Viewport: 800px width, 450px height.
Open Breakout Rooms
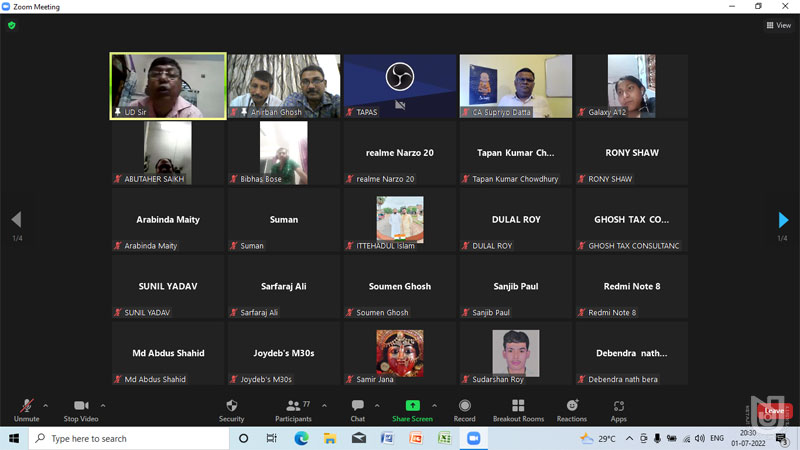pos(518,408)
